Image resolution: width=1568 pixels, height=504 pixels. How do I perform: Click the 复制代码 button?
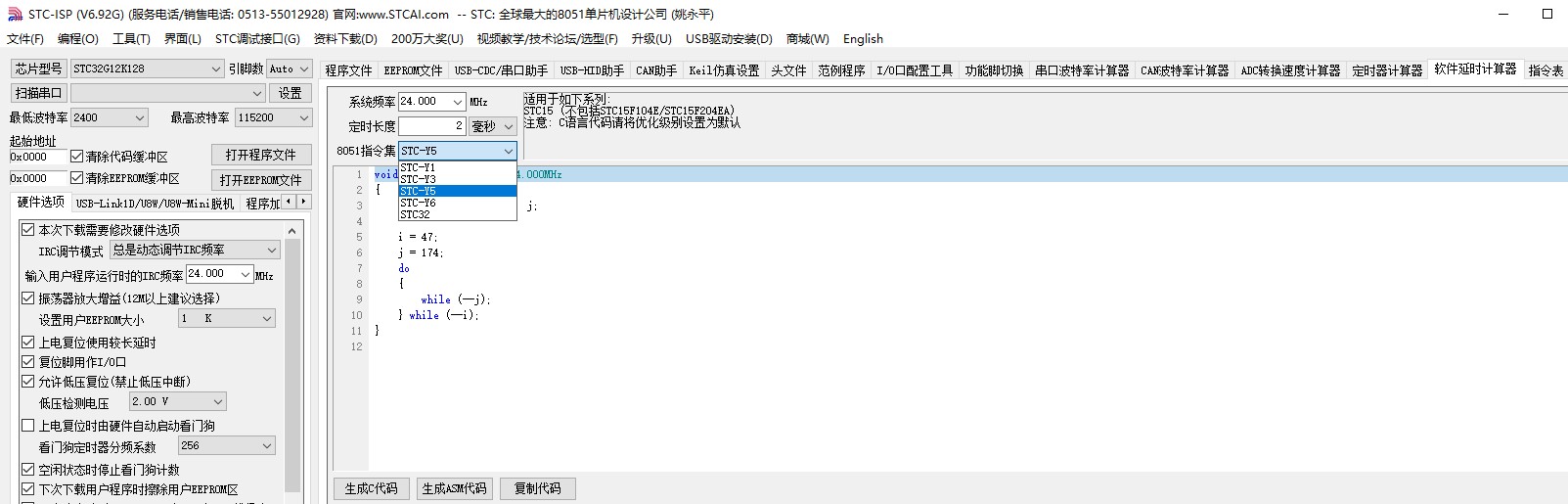pos(538,488)
